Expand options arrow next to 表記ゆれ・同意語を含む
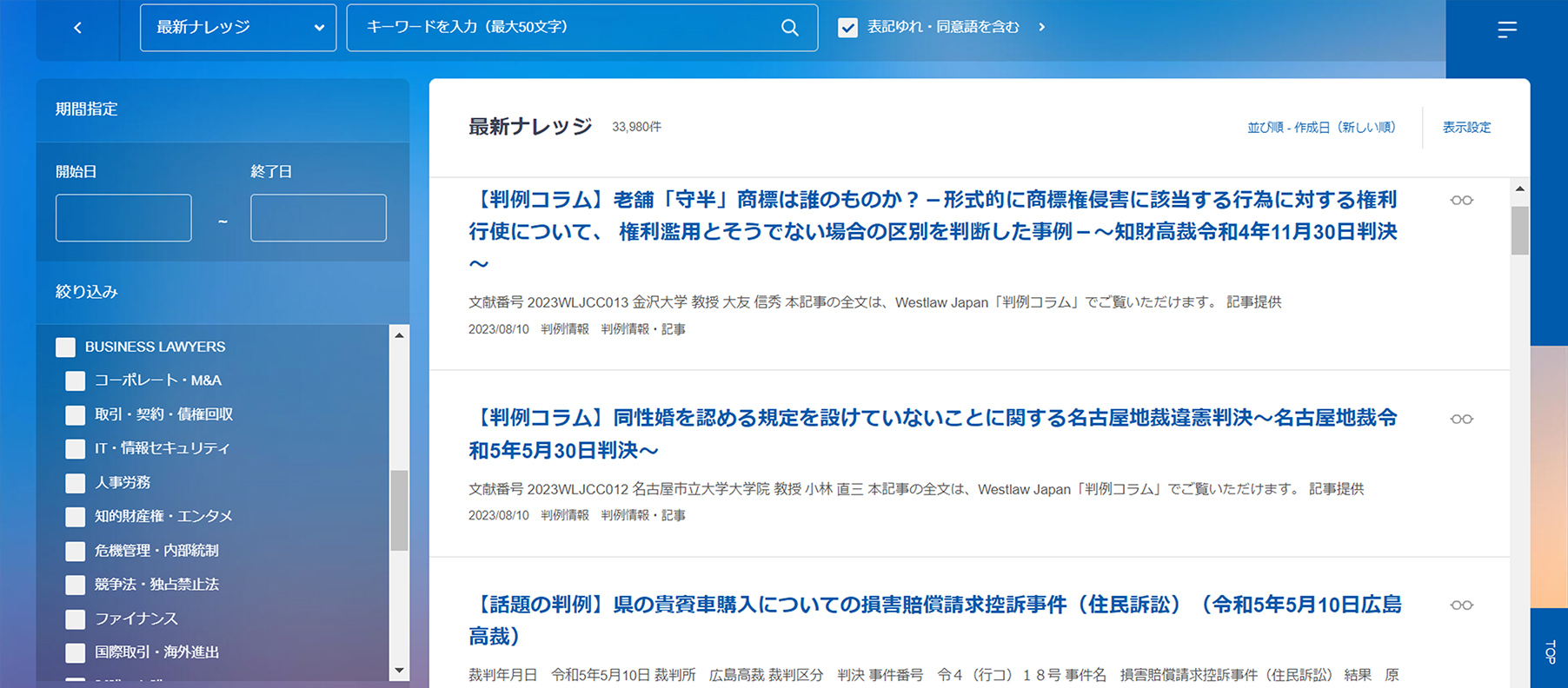 [1041, 27]
